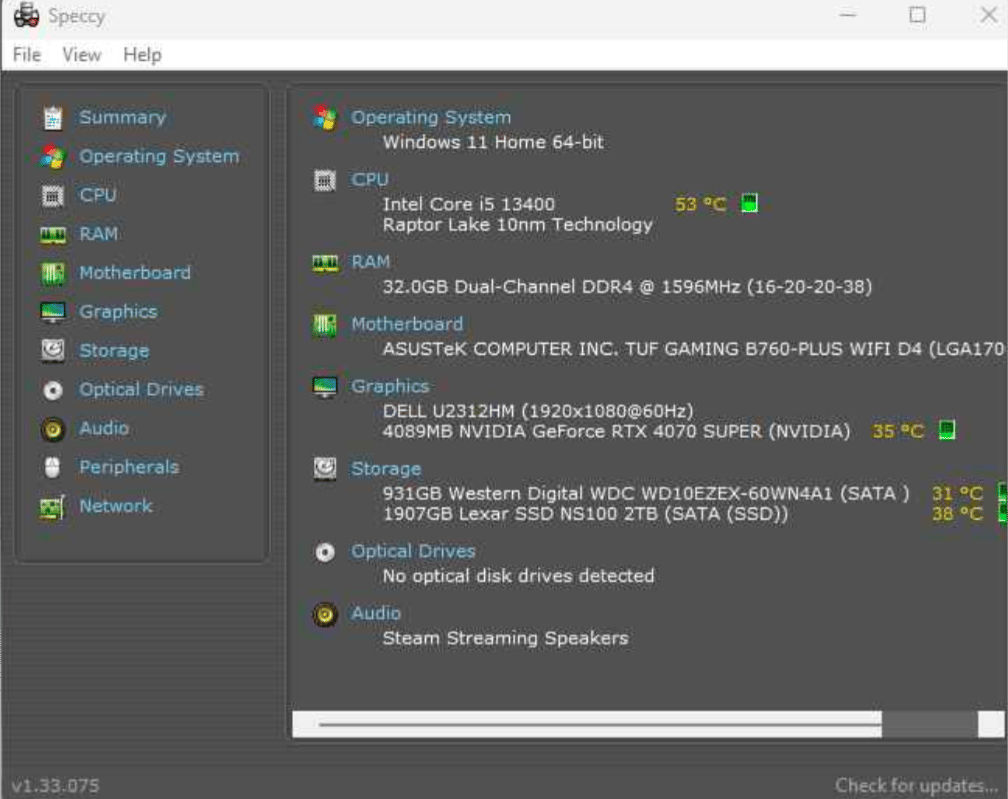The image size is (1008, 799).
Task: Show Storage details from sidebar
Action: 114,351
